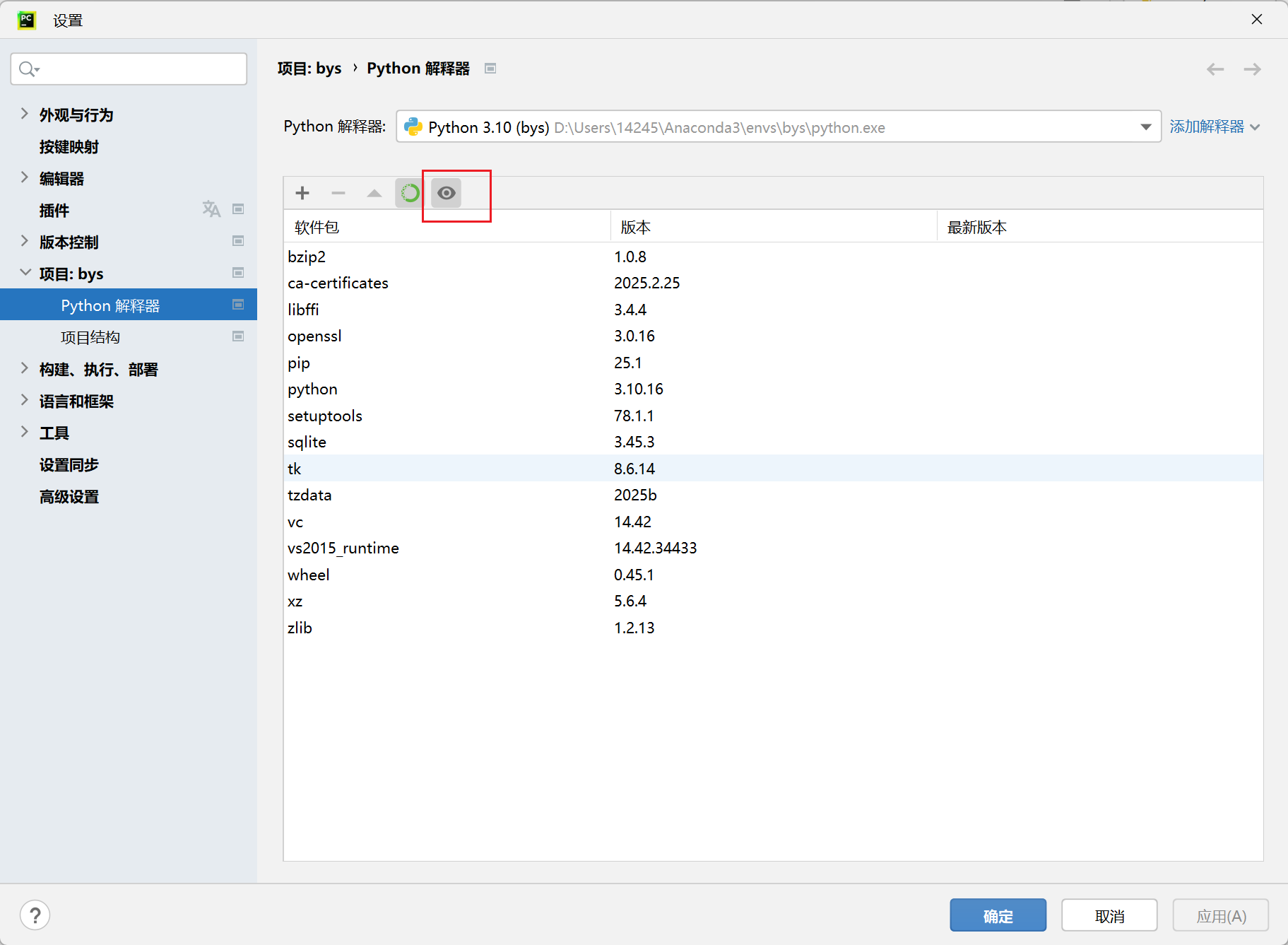Image resolution: width=1288 pixels, height=945 pixels.
Task: Select the tk package row
Action: (773, 469)
